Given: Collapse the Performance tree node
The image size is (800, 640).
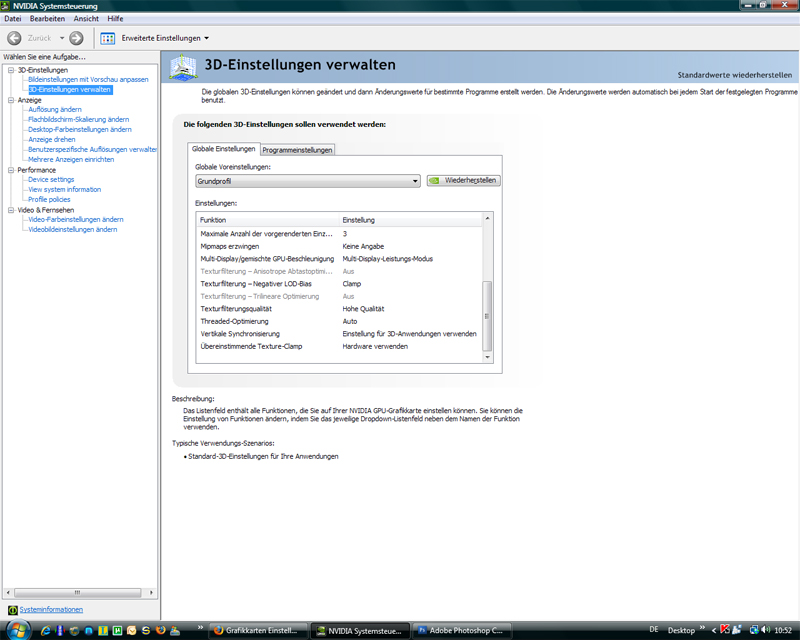Looking at the screenshot, I should coord(11,170).
